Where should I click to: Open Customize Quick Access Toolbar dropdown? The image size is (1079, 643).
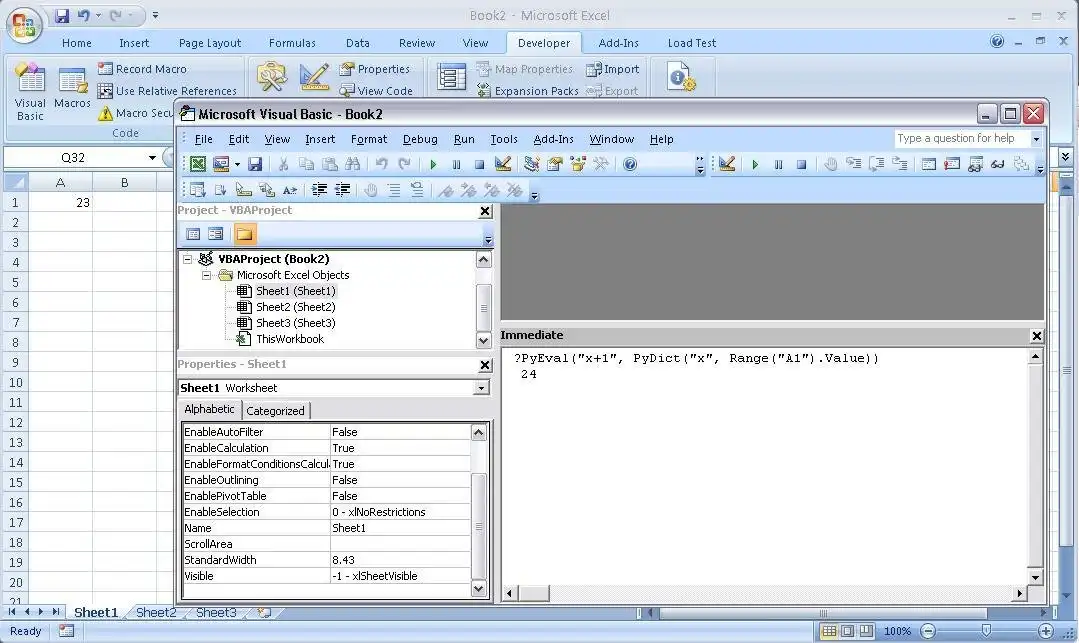pos(156,15)
